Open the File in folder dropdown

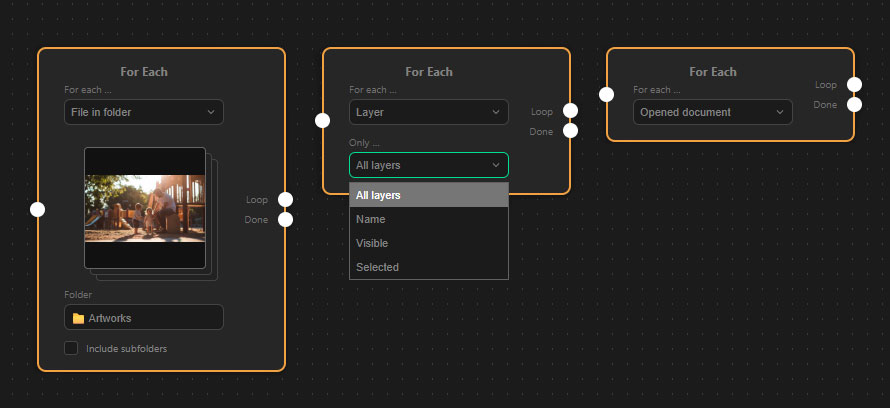[x=143, y=112]
